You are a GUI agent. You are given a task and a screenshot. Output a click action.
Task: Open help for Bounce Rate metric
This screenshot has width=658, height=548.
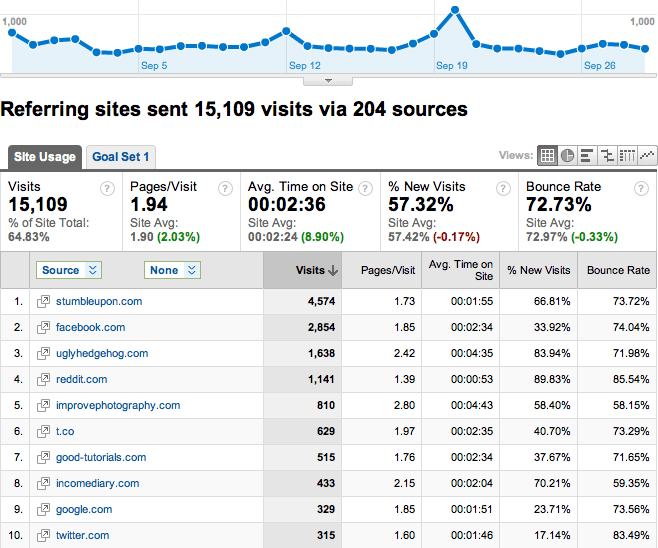point(639,188)
